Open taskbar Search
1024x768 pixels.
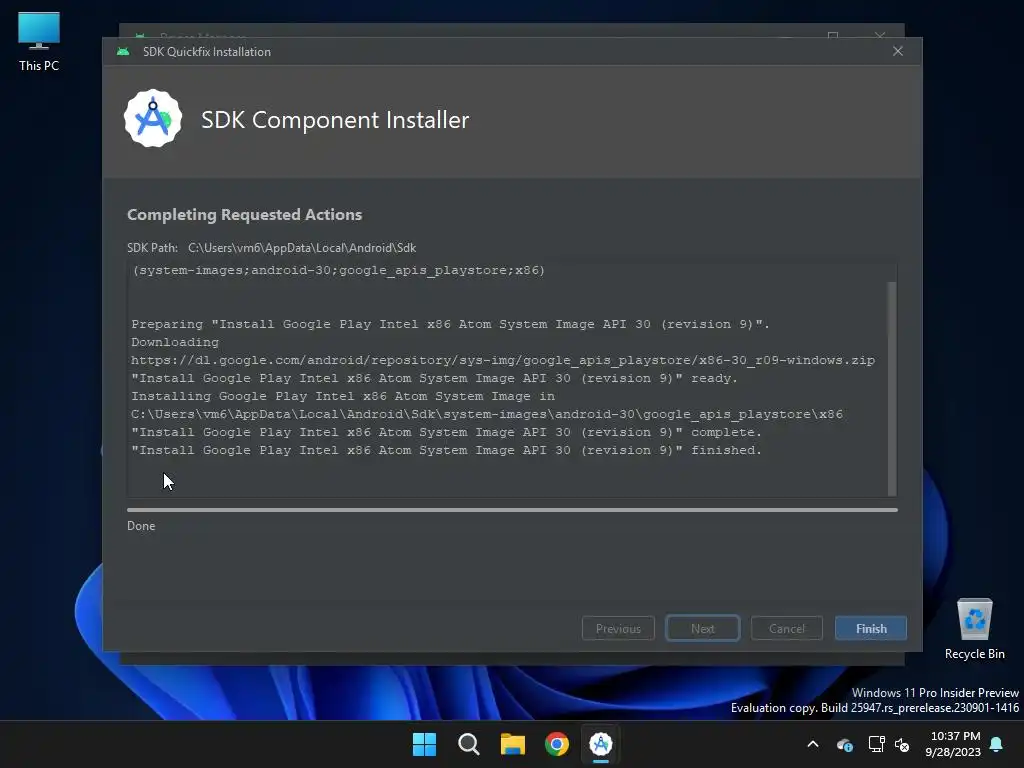pos(468,744)
